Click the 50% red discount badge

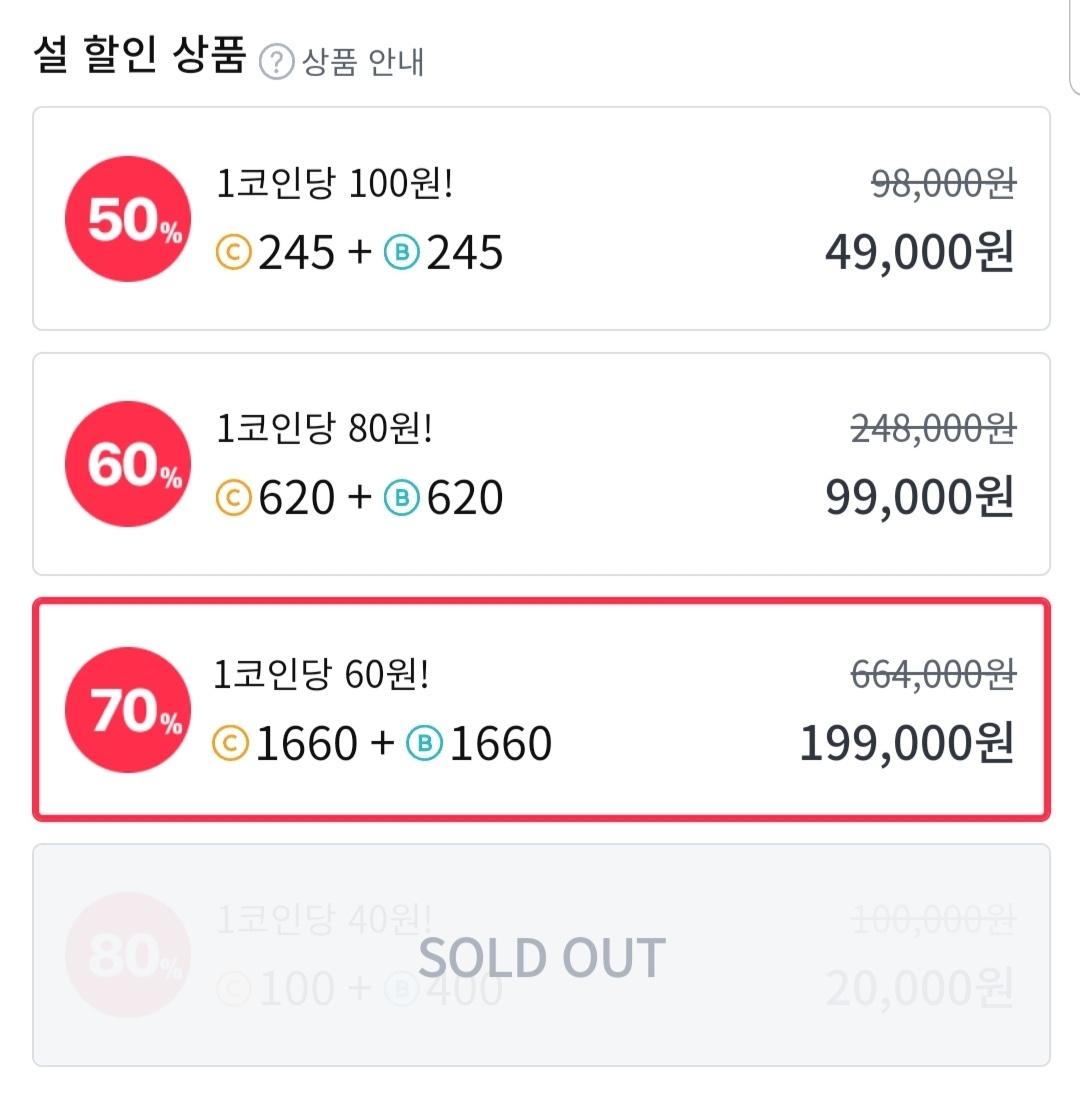click(x=128, y=219)
